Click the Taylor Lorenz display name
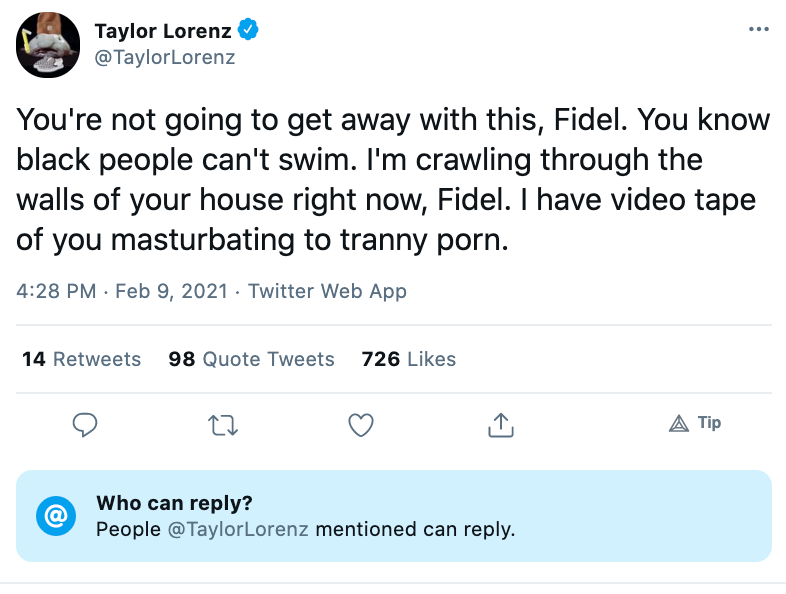The height and width of the screenshot is (594, 786). coord(164,31)
